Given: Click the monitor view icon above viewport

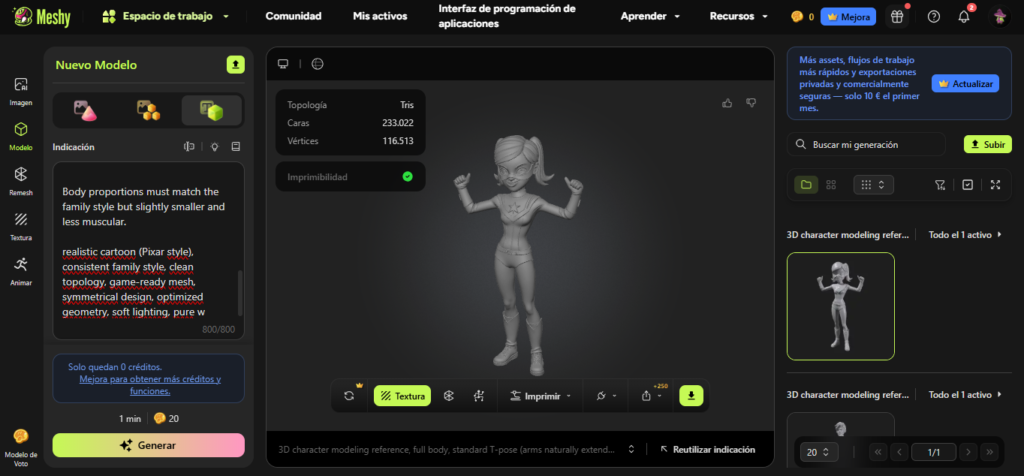Looking at the screenshot, I should [x=283, y=64].
